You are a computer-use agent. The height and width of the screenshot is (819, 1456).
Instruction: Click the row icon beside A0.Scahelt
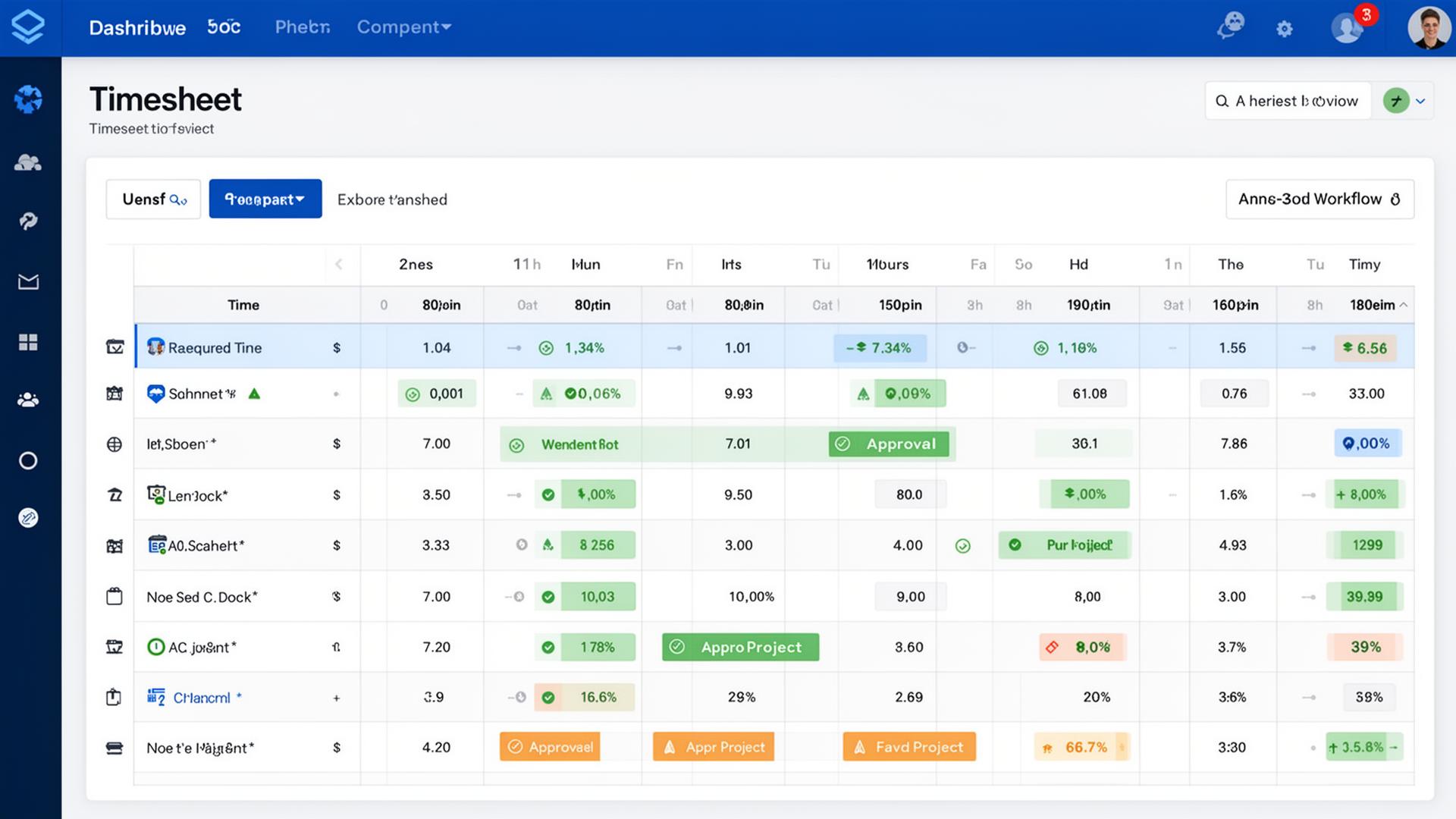click(x=115, y=546)
